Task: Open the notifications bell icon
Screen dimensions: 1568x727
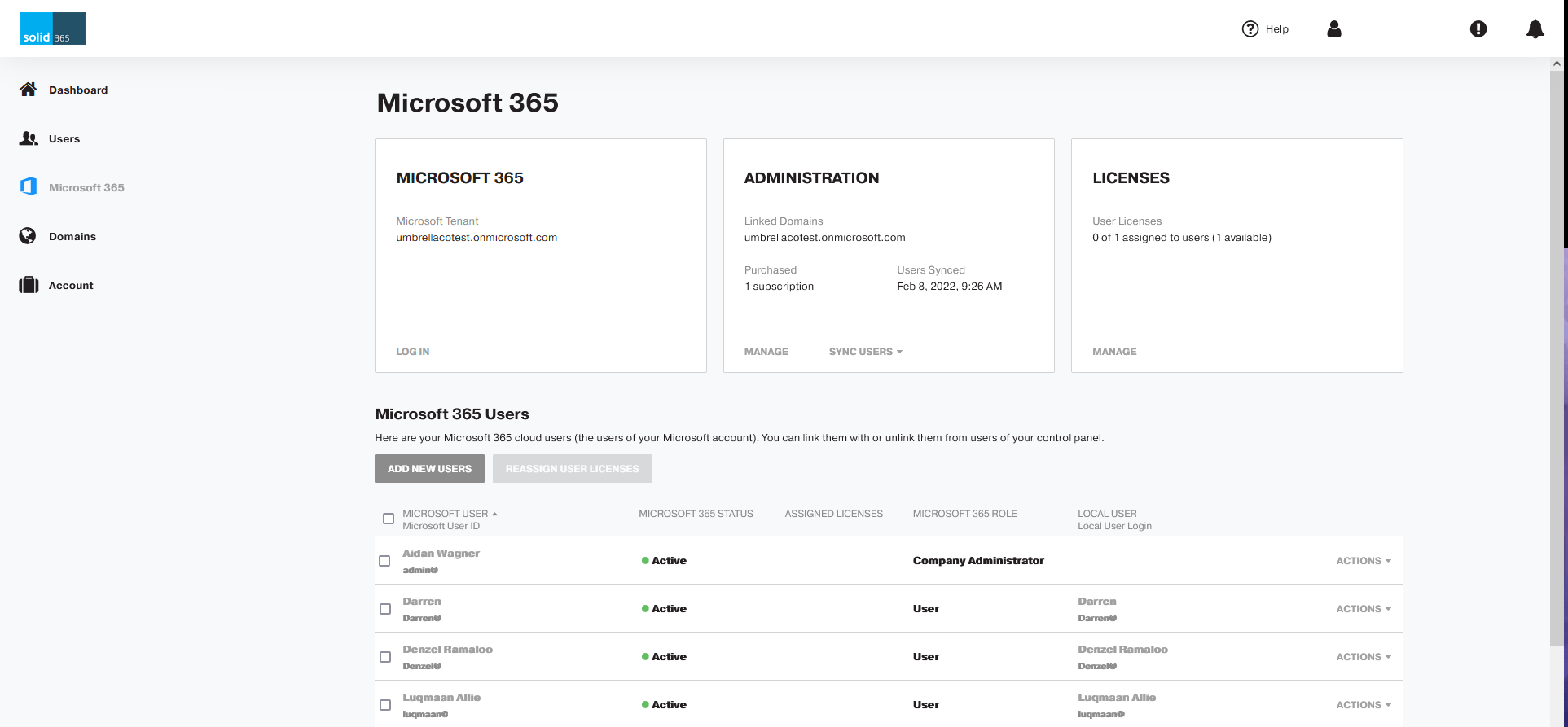Action: [x=1535, y=29]
